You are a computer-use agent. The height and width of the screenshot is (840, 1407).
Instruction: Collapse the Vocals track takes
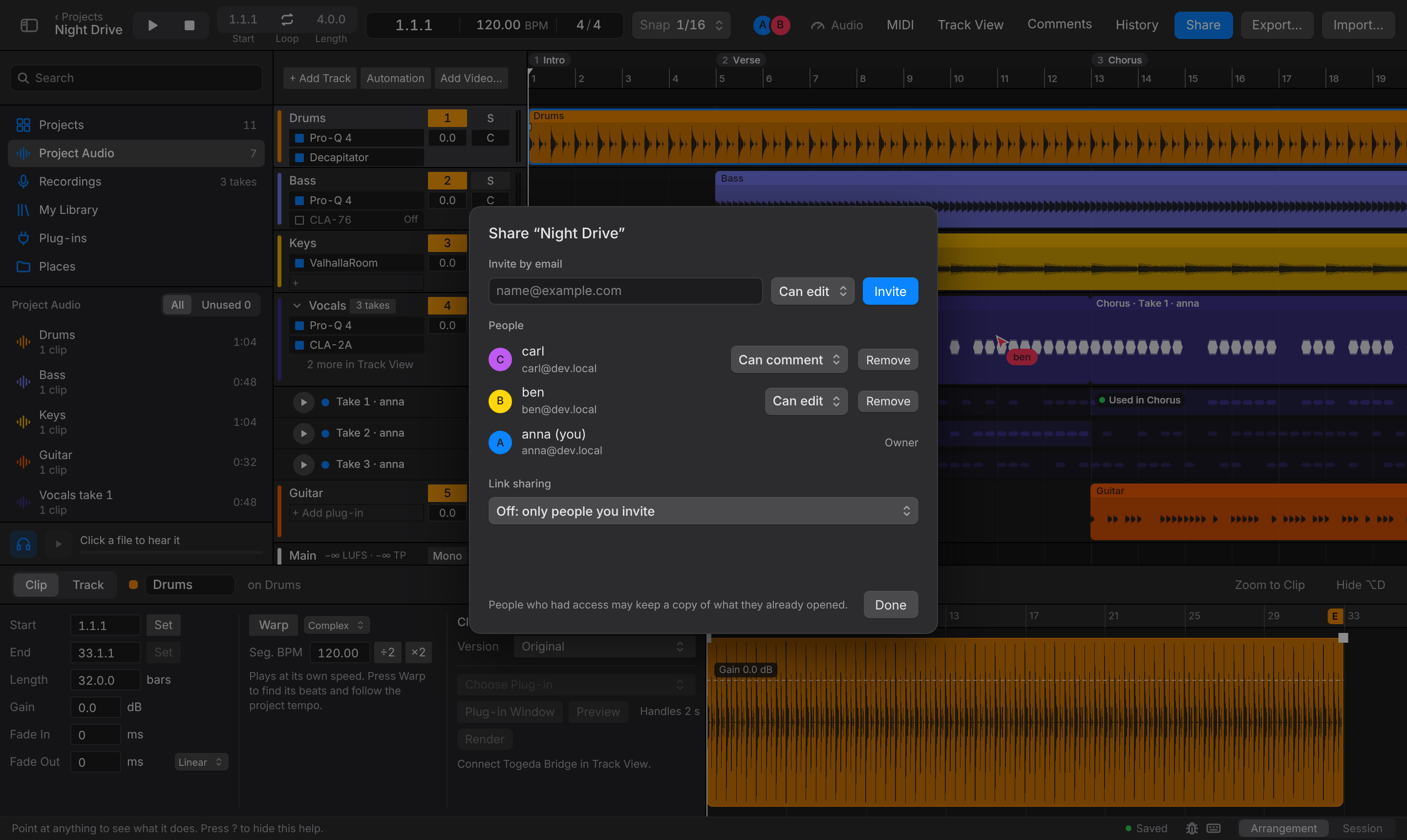tap(297, 306)
